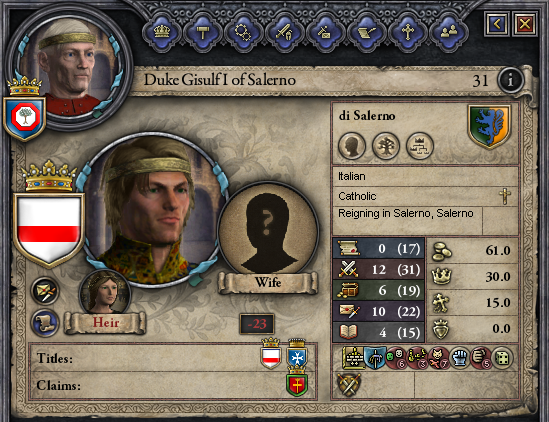Open the factions people tab icon
The image size is (549, 422).
pos(449,33)
